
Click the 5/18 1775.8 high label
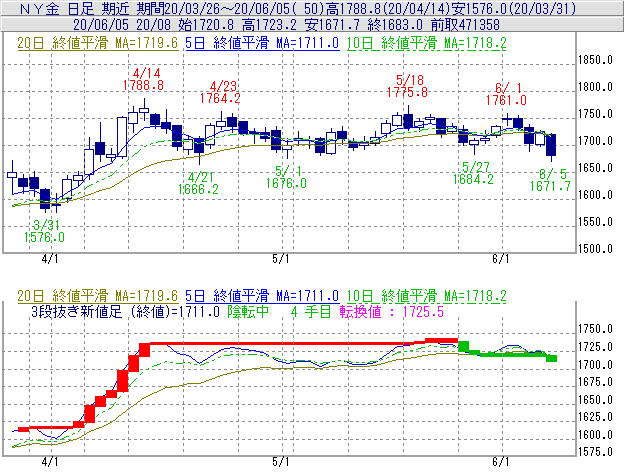[x=408, y=86]
